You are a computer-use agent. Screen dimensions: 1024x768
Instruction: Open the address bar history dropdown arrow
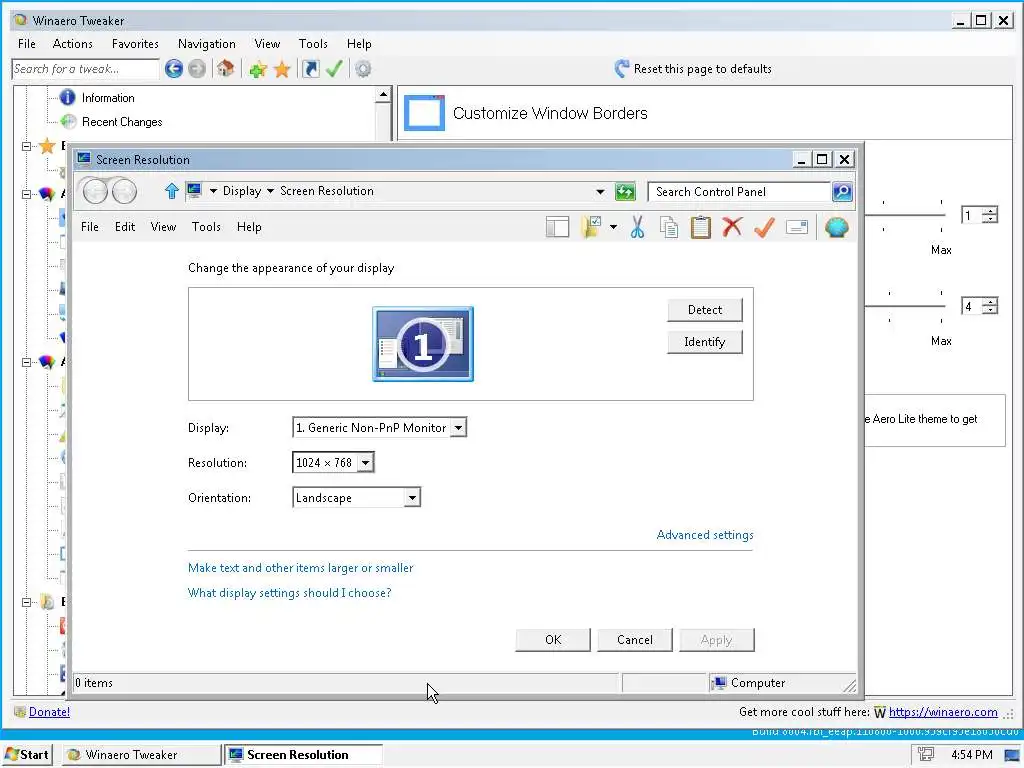pos(600,192)
